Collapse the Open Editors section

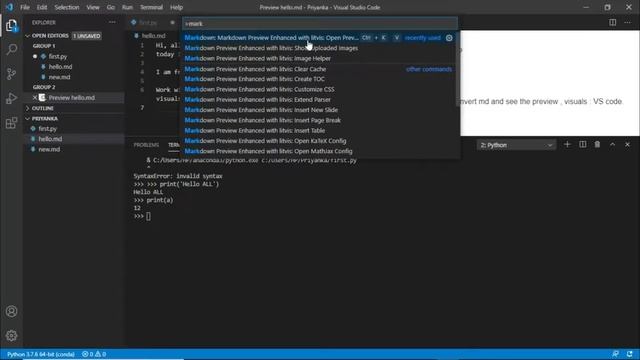coord(27,36)
